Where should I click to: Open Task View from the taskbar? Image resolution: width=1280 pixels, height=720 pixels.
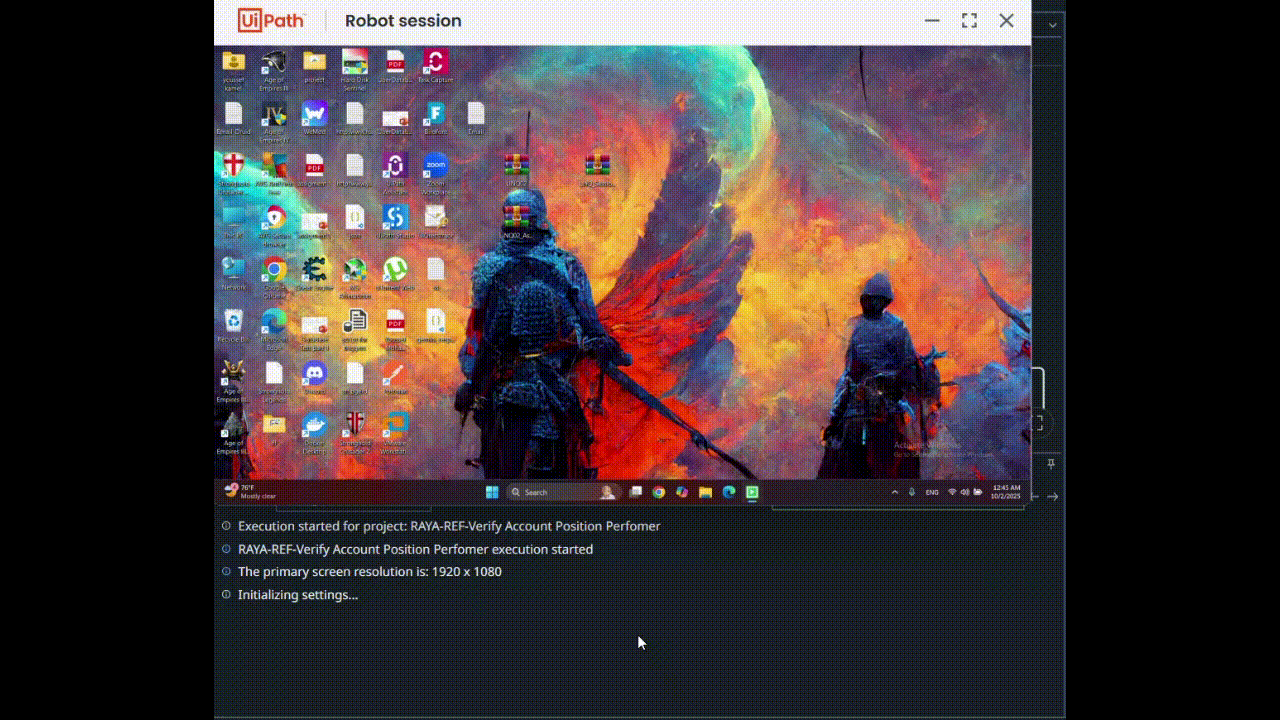click(x=636, y=492)
